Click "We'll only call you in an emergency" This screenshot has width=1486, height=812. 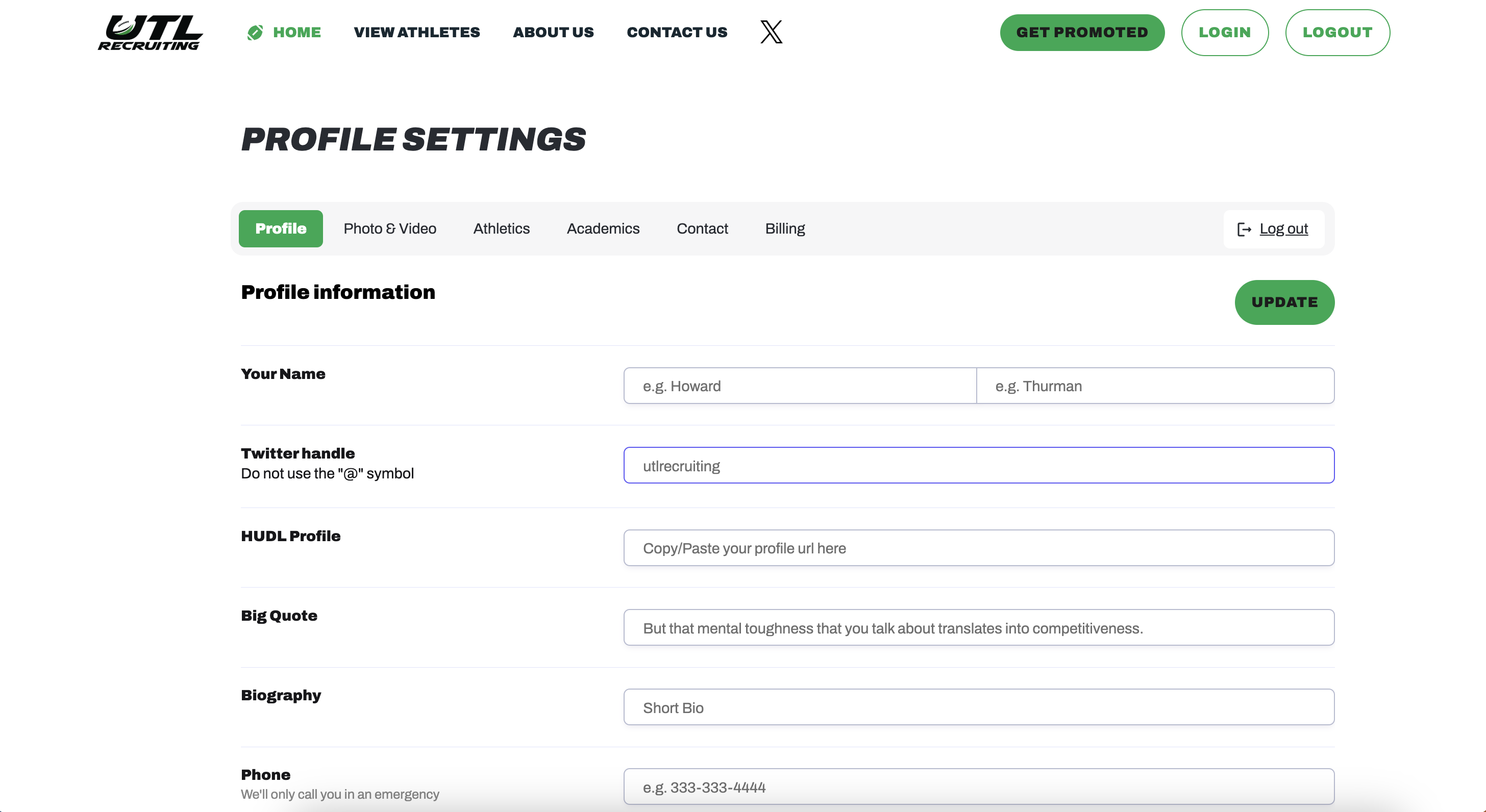(340, 794)
